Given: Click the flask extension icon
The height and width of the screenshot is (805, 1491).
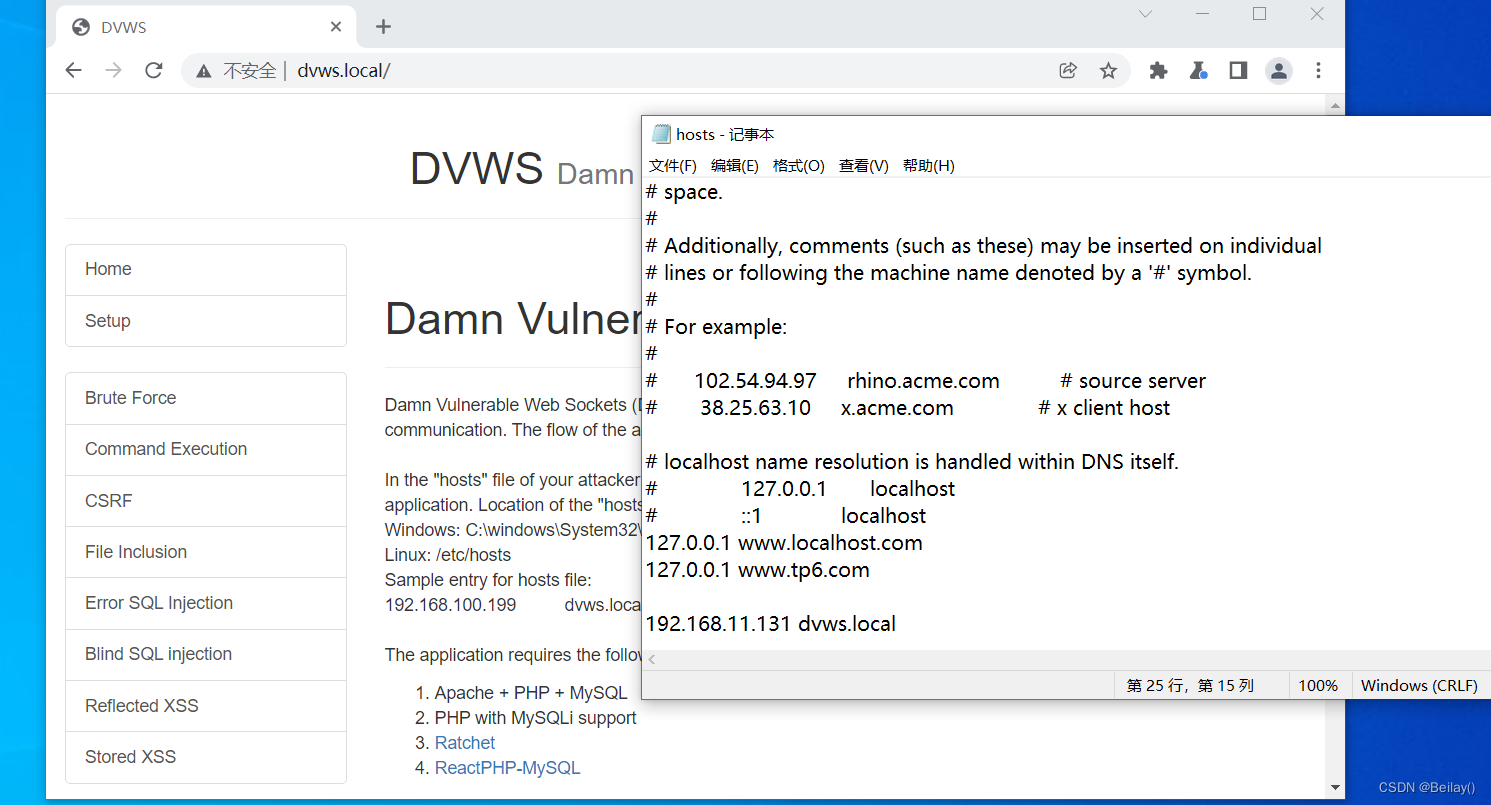Looking at the screenshot, I should (1198, 70).
